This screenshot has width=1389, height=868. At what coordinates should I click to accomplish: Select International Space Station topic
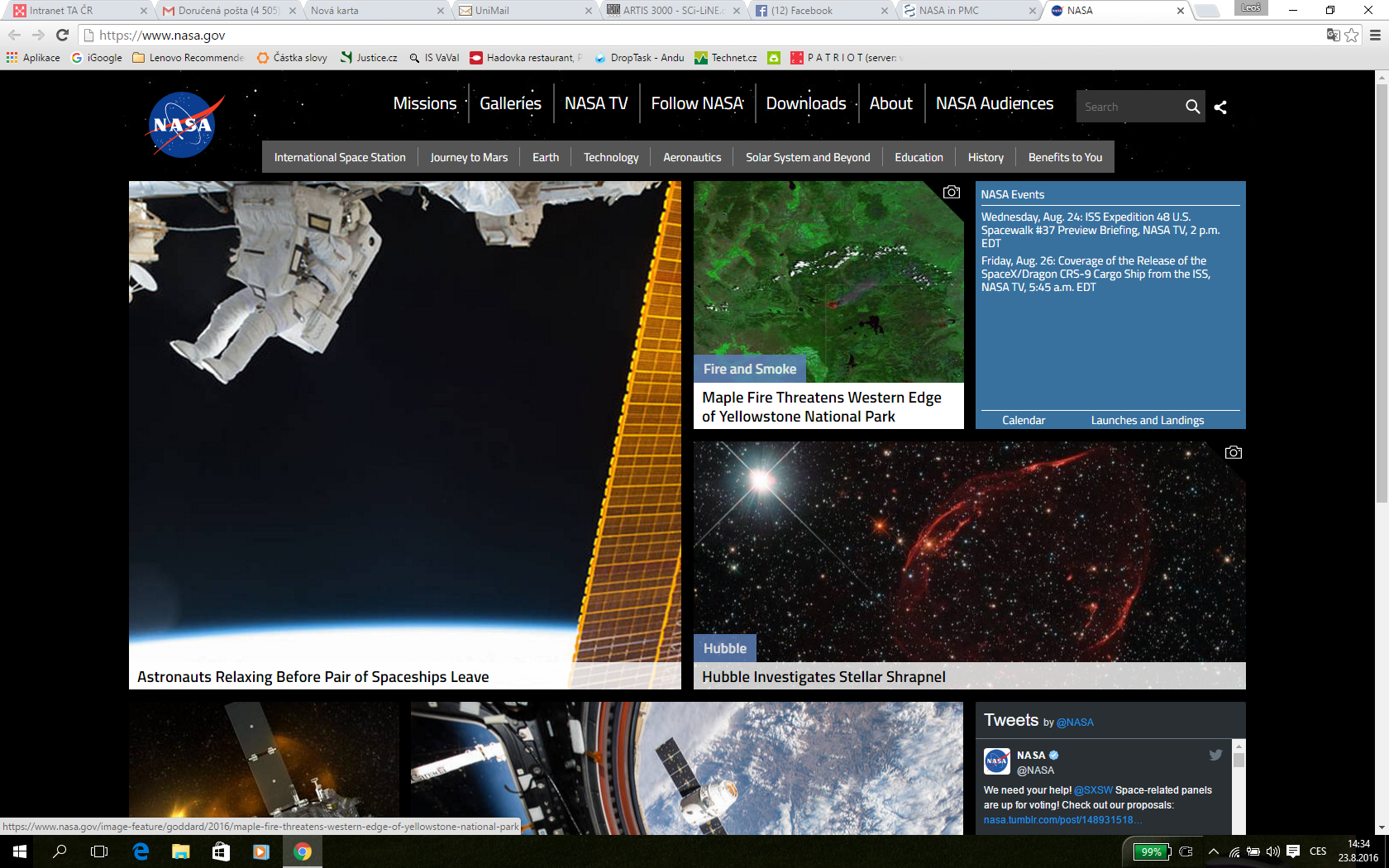[340, 157]
